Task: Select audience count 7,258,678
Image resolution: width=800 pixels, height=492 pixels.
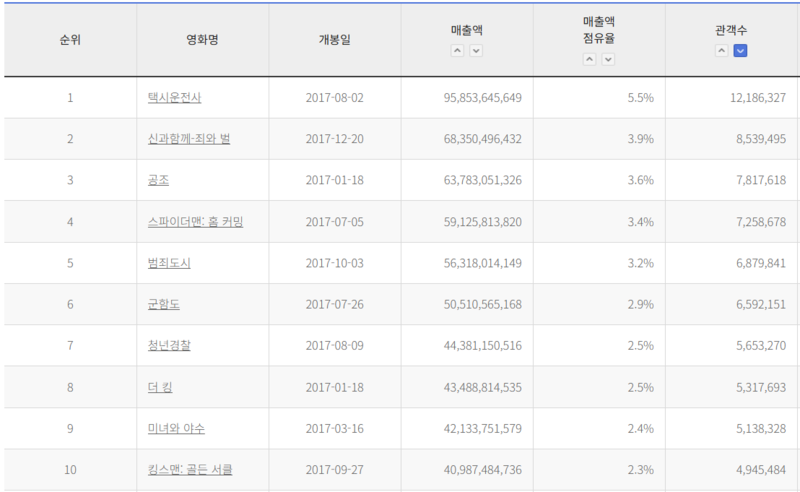Action: (761, 222)
